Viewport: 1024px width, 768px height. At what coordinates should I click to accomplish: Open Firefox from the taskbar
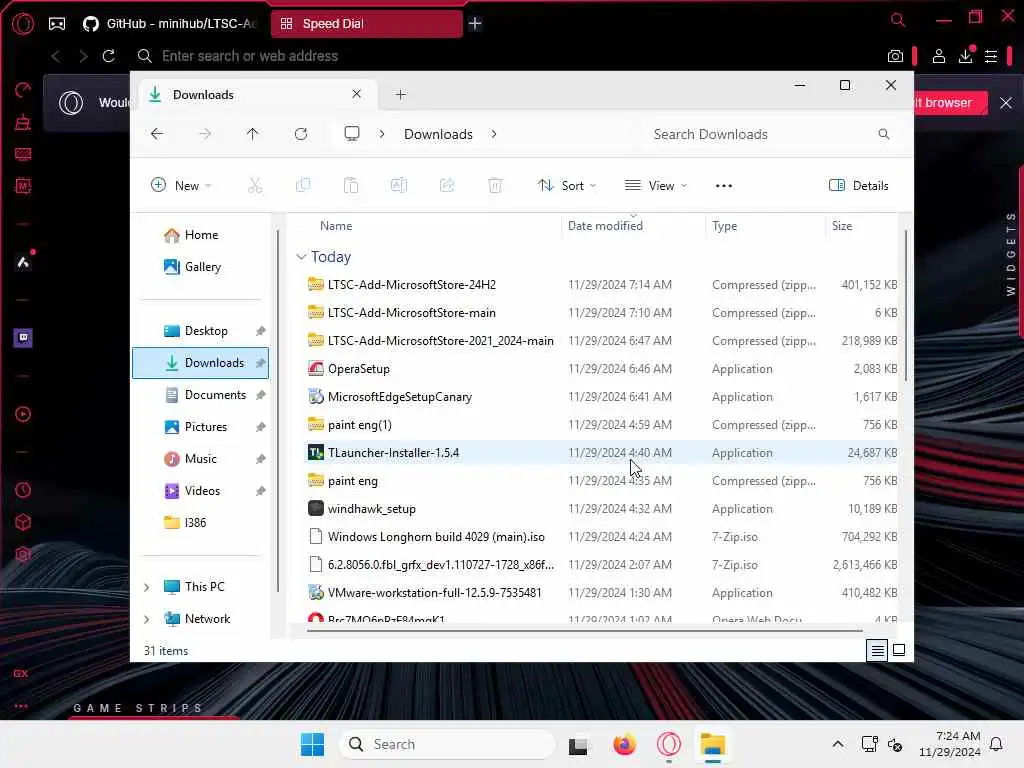coord(624,744)
